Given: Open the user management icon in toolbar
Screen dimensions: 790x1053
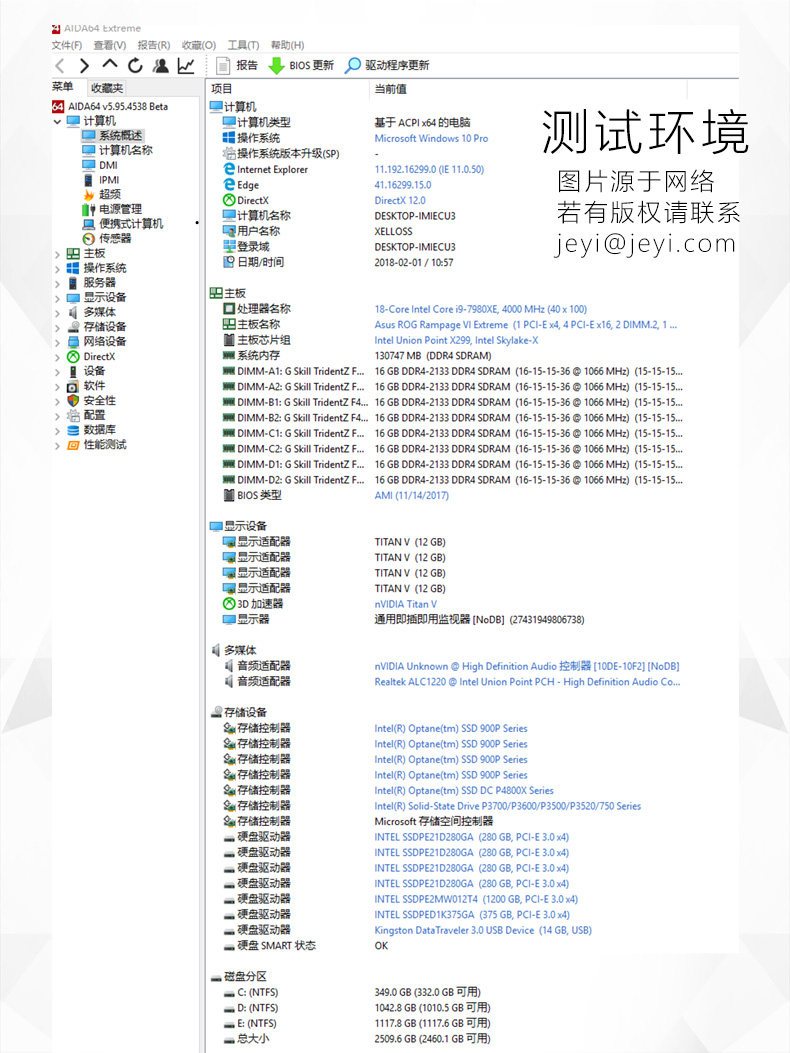Looking at the screenshot, I should pyautogui.click(x=161, y=65).
